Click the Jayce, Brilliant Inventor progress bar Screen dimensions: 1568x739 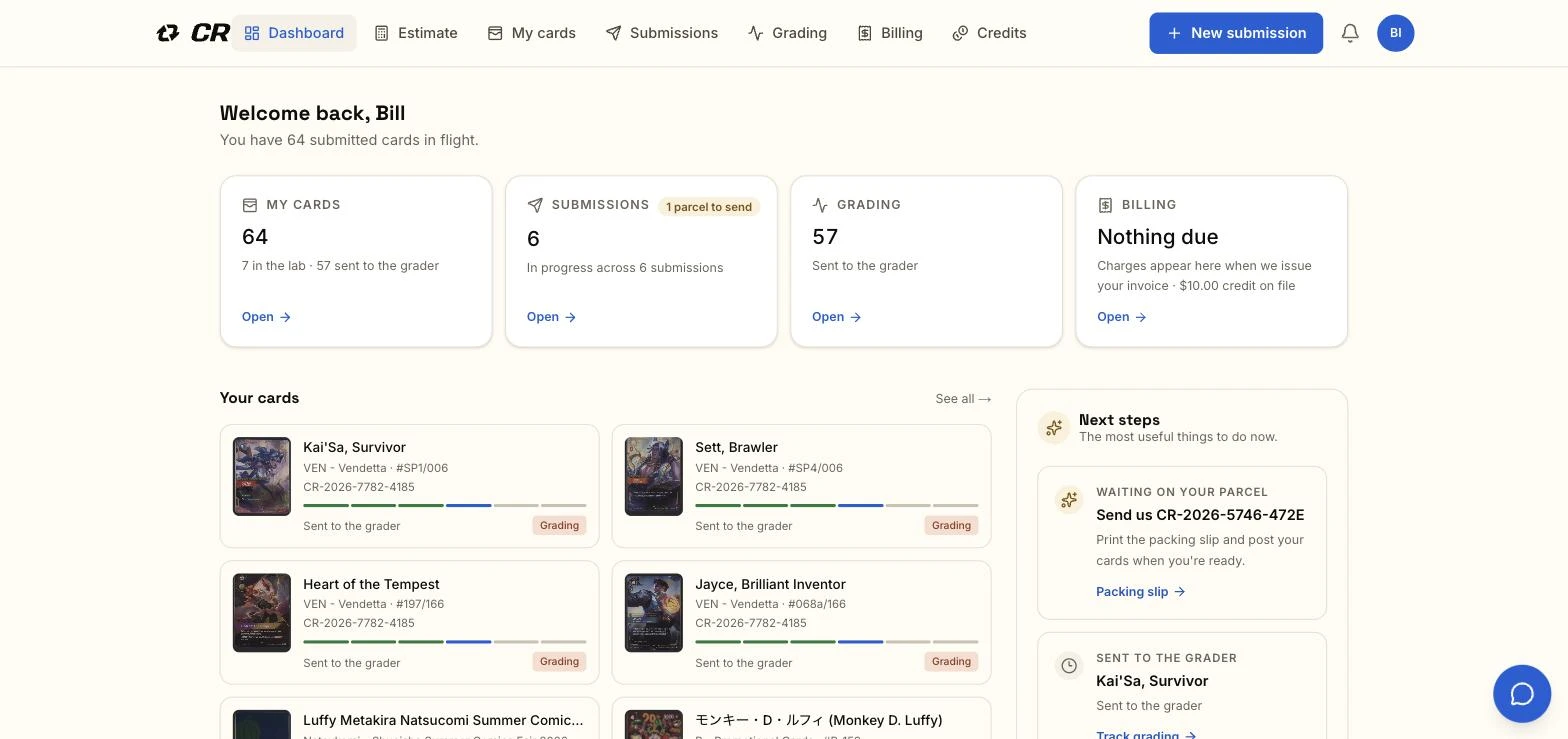pyautogui.click(x=837, y=642)
